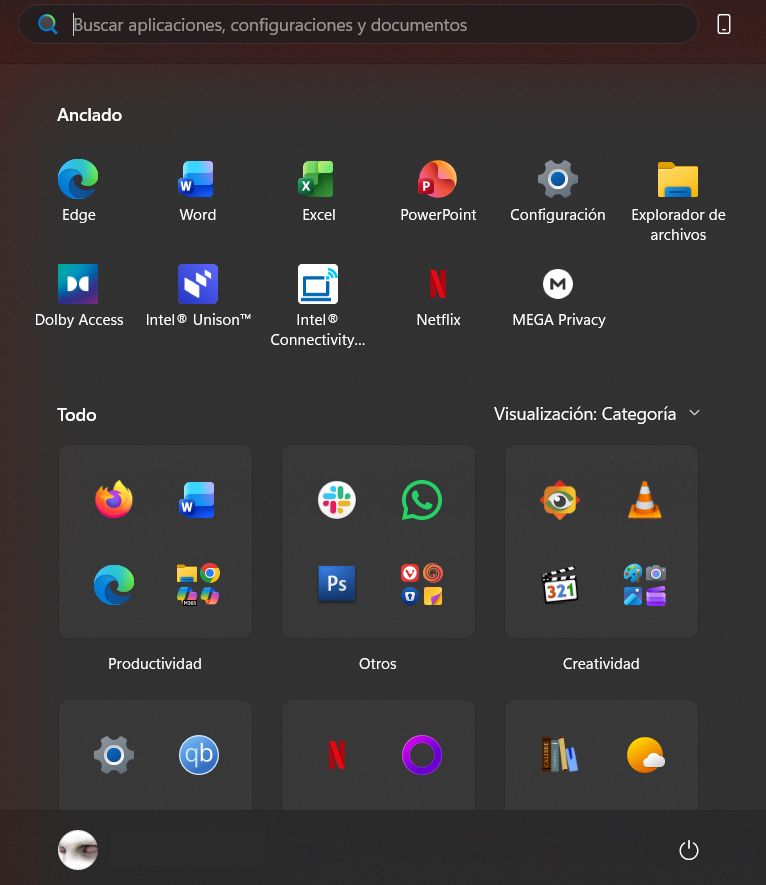Open MEGA Privacy app
The width and height of the screenshot is (766, 885).
tap(558, 296)
